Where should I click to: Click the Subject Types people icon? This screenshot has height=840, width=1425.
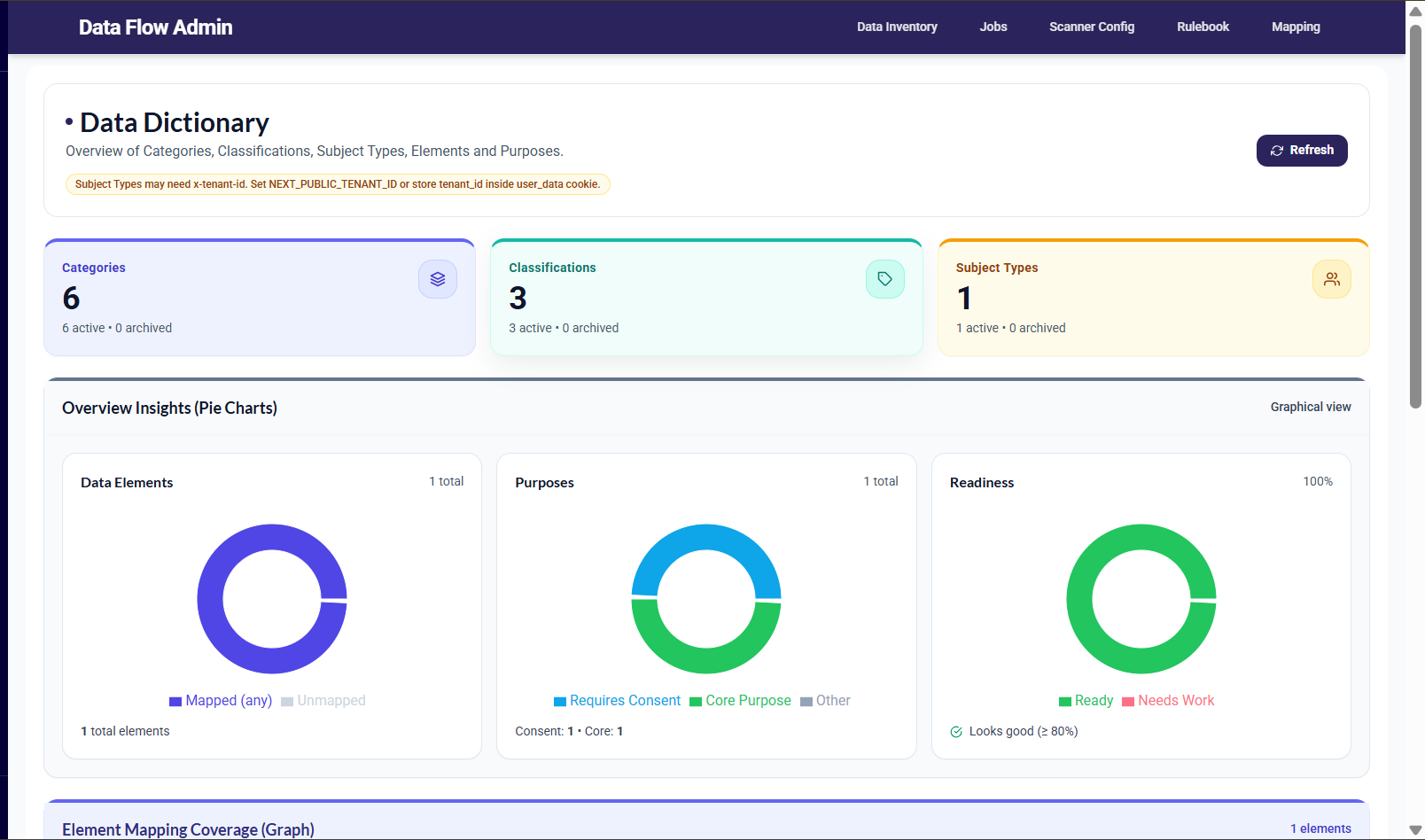point(1331,279)
